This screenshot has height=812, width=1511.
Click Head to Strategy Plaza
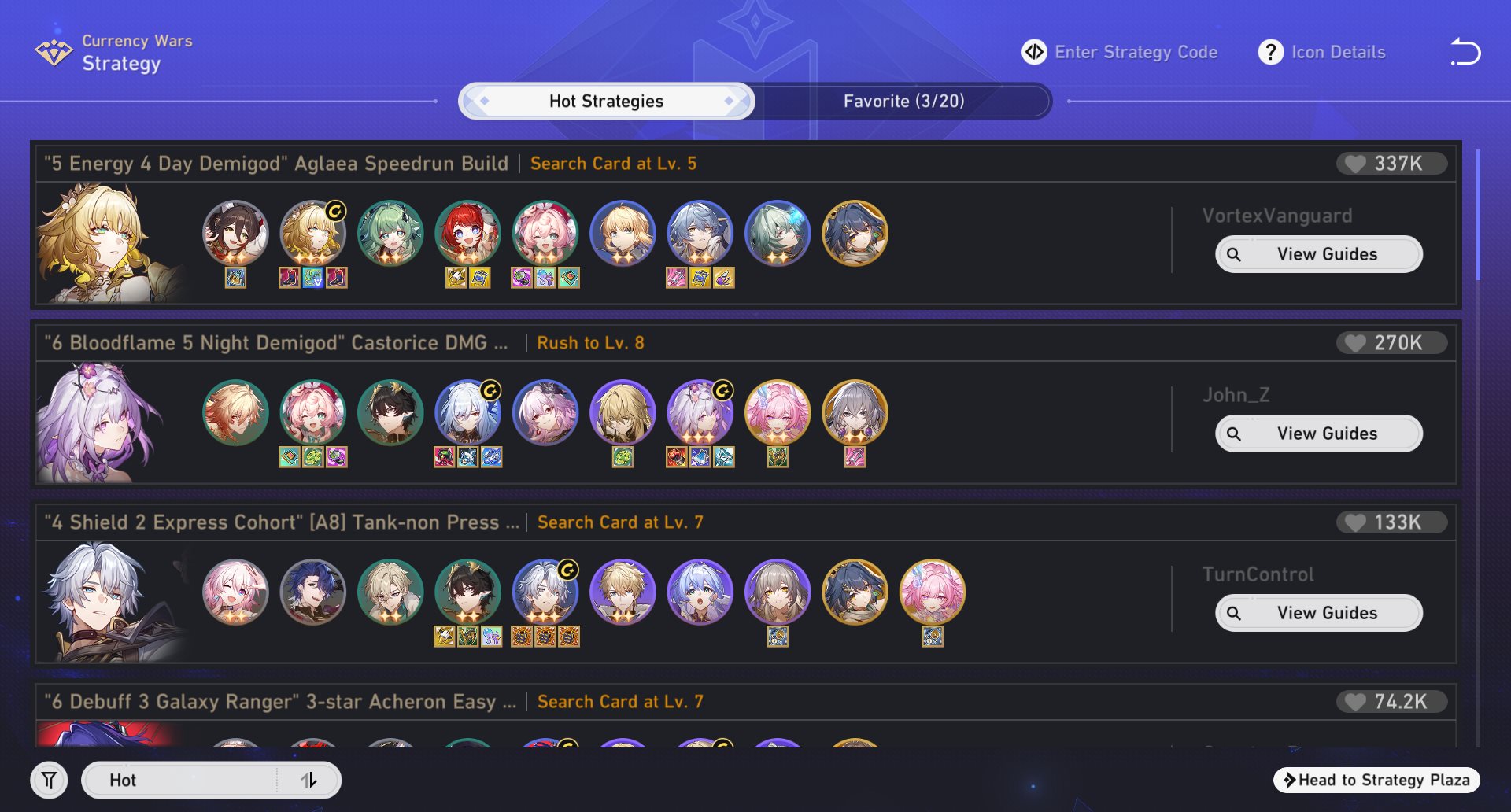pyautogui.click(x=1376, y=780)
